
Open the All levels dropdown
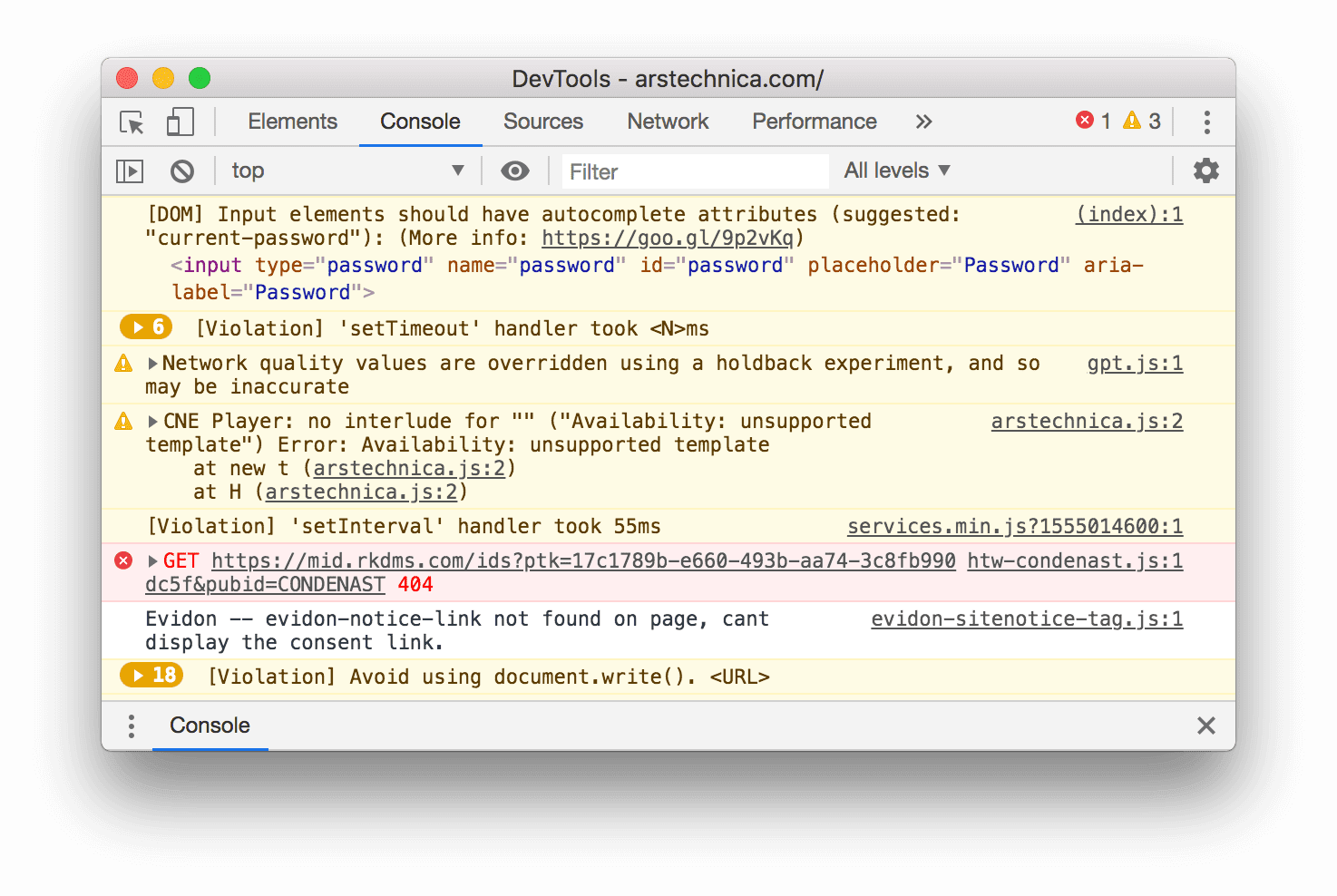pos(896,170)
